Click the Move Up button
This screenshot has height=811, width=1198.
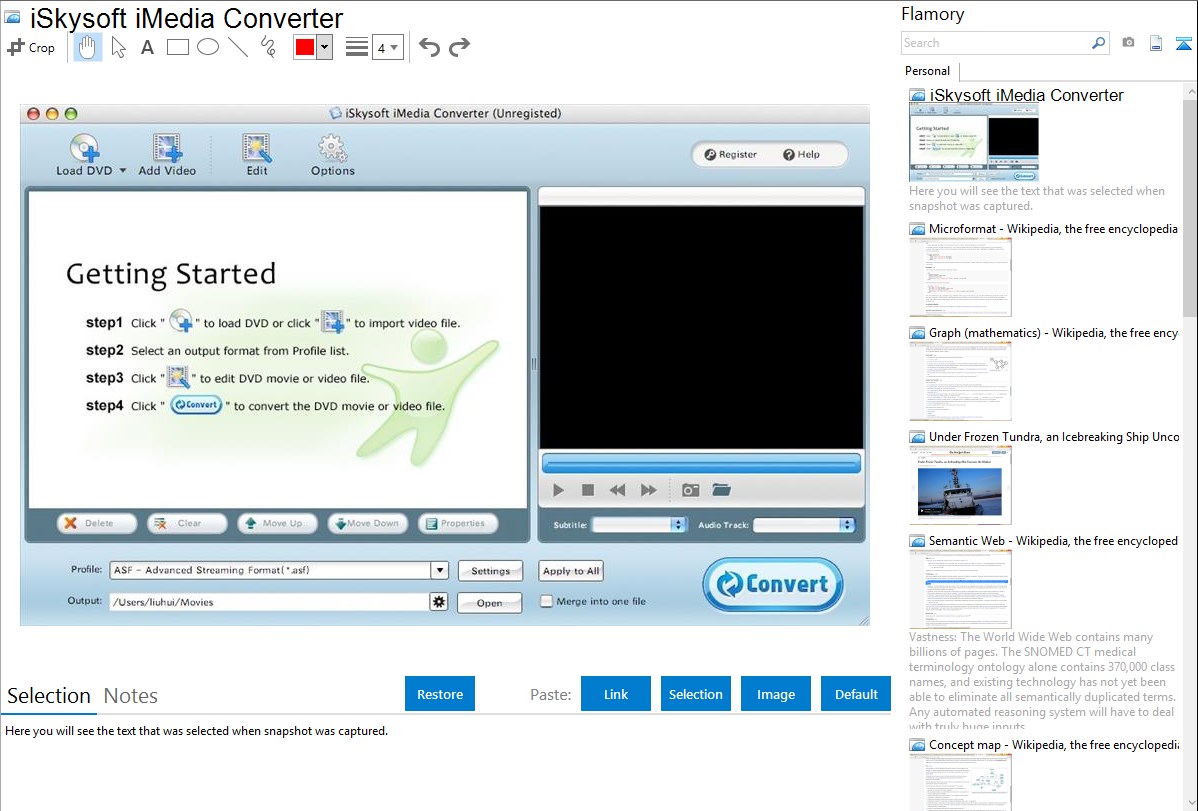tap(277, 524)
